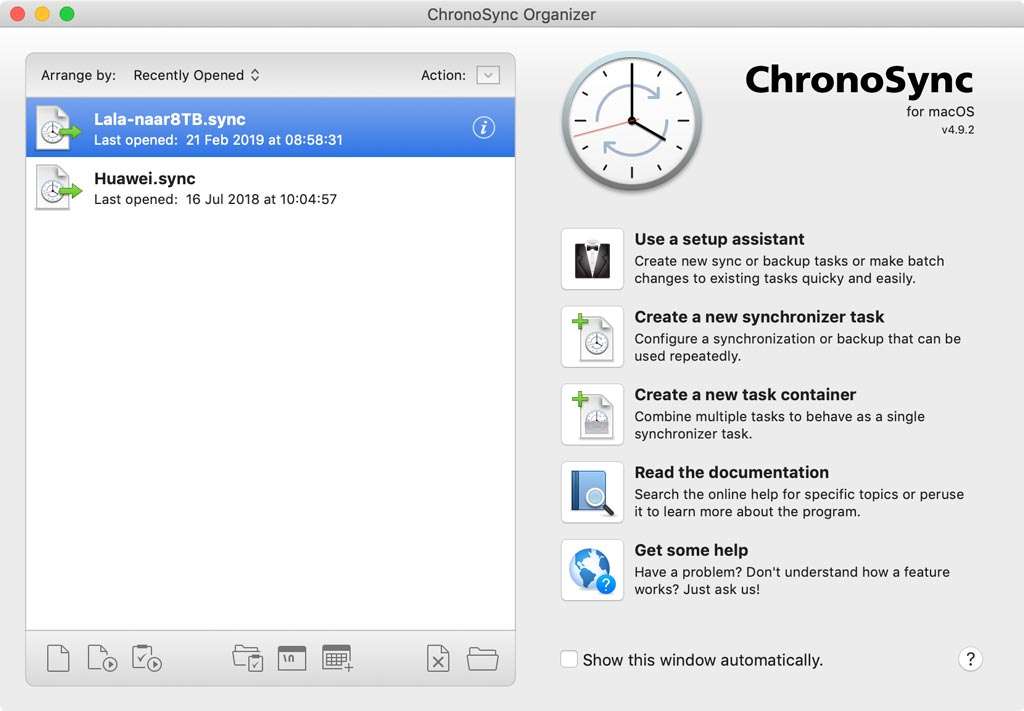Click the clipboard checkmark with play icon
1024x711 pixels.
[x=146, y=658]
